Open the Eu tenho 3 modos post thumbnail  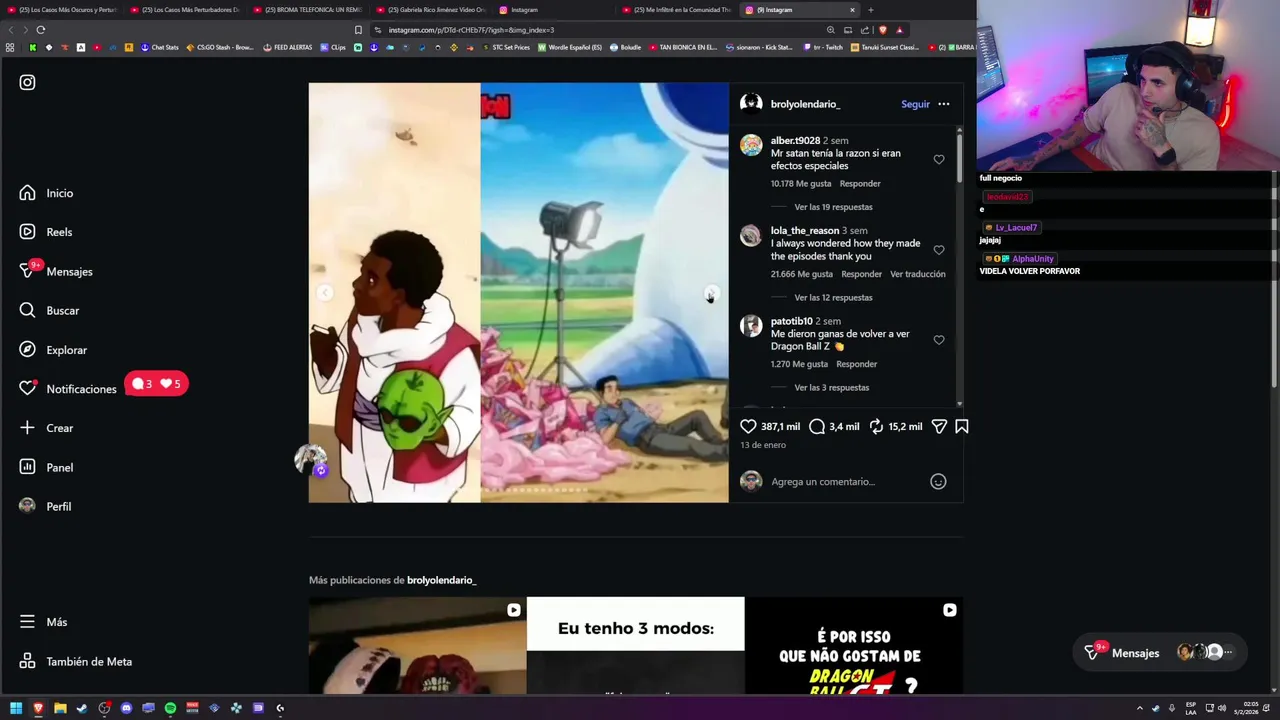[635, 645]
